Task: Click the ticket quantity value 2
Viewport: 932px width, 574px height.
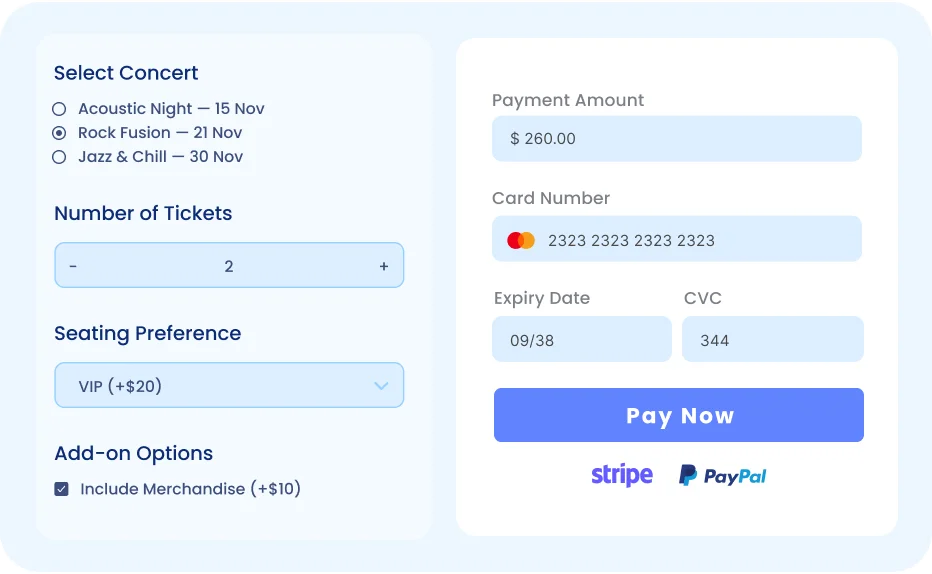Action: (x=229, y=266)
